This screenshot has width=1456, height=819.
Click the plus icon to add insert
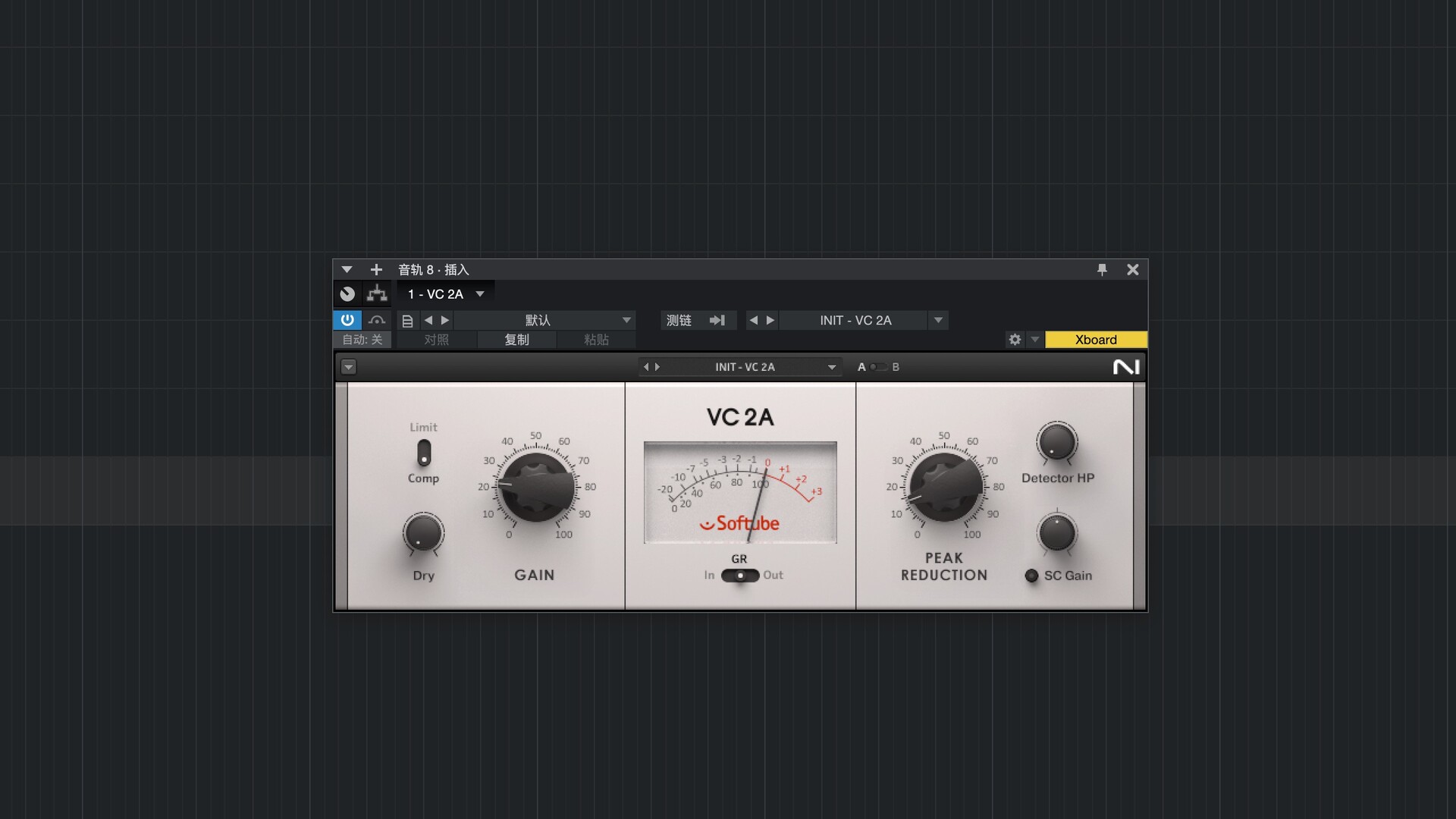click(x=376, y=269)
